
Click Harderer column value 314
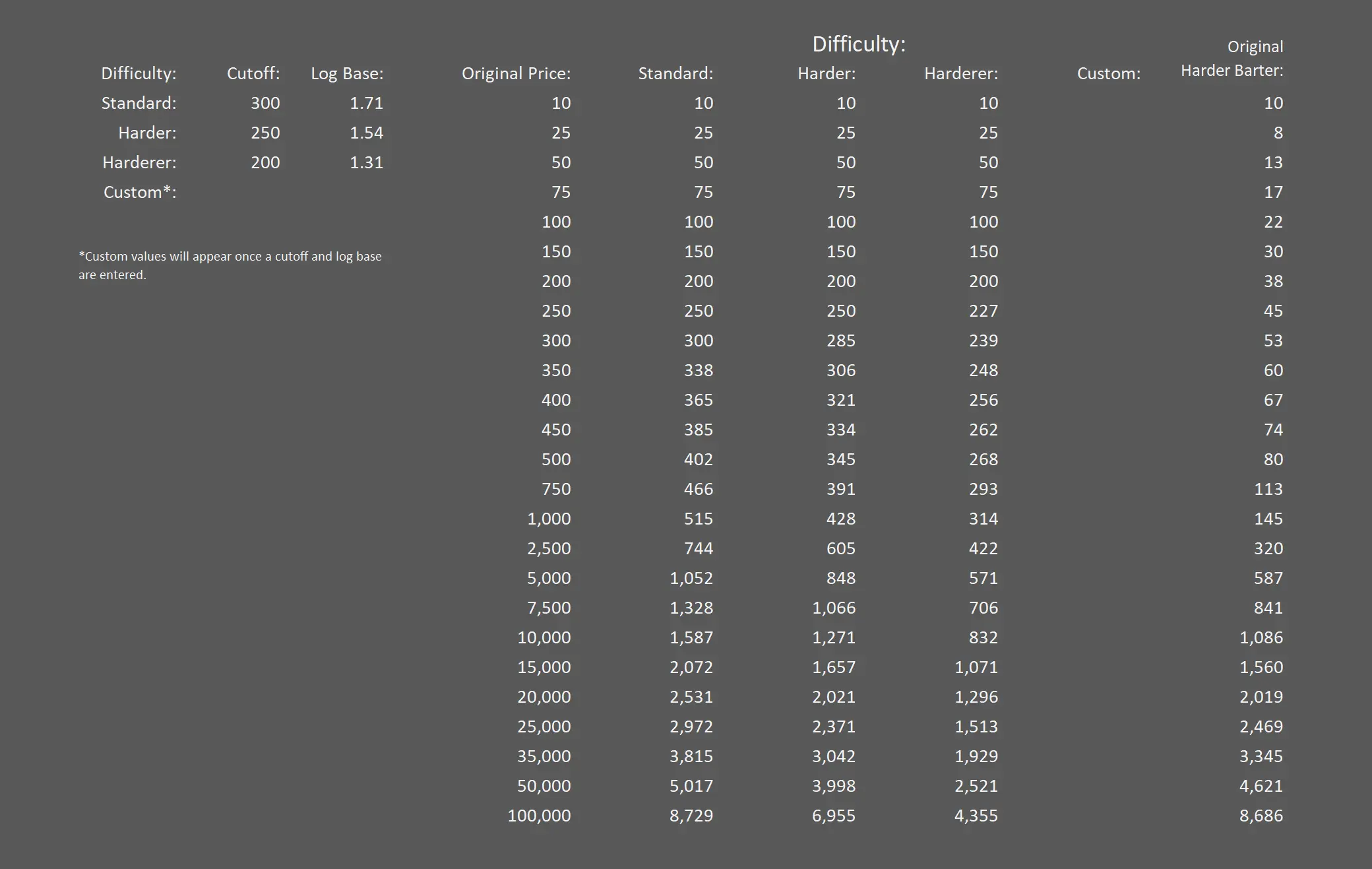[x=983, y=519]
